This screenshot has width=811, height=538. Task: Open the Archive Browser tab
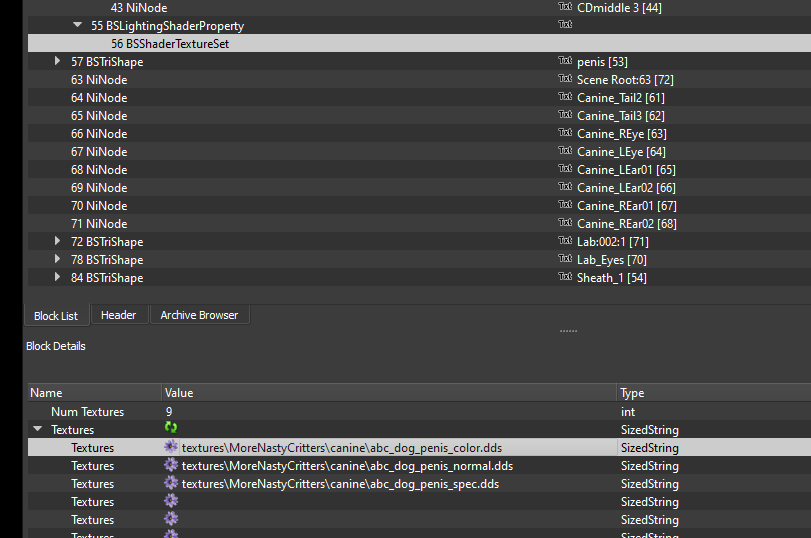pyautogui.click(x=199, y=315)
